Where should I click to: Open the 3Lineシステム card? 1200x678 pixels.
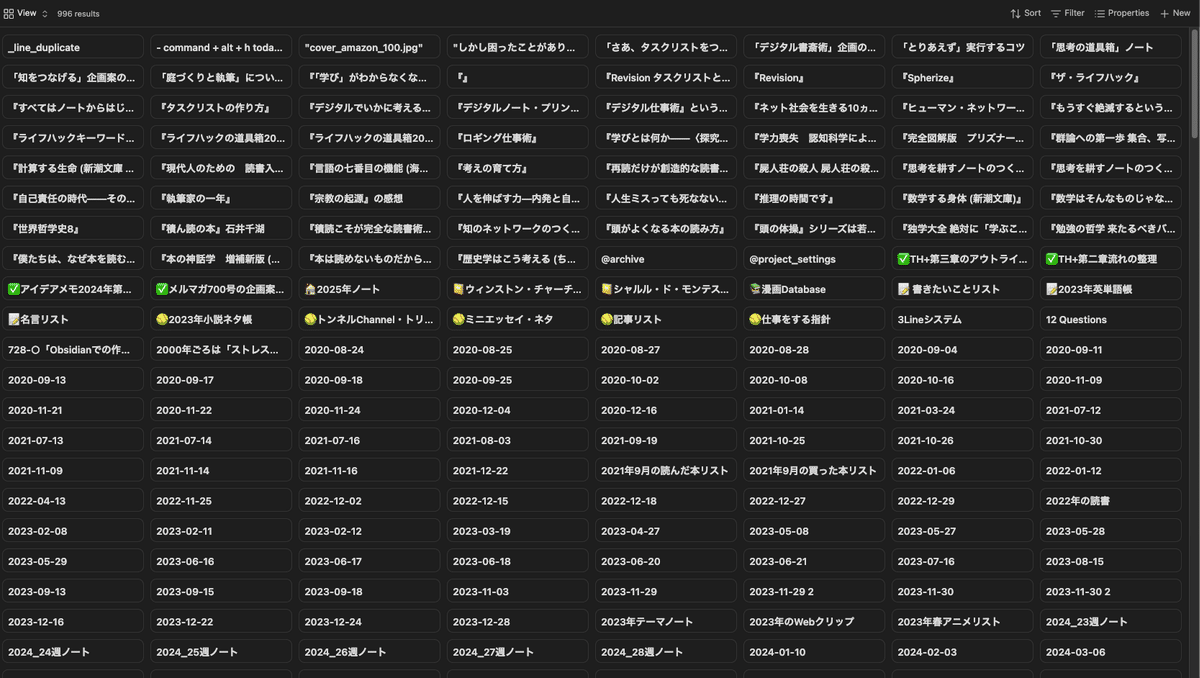962,320
